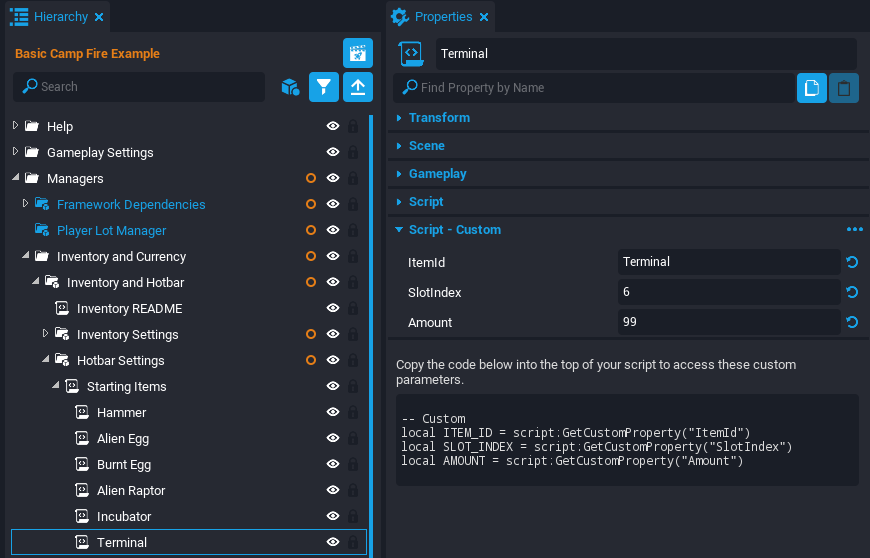Select Player Lot Manager in the hierarchy
Screen dimensions: 870x558
coord(111,230)
